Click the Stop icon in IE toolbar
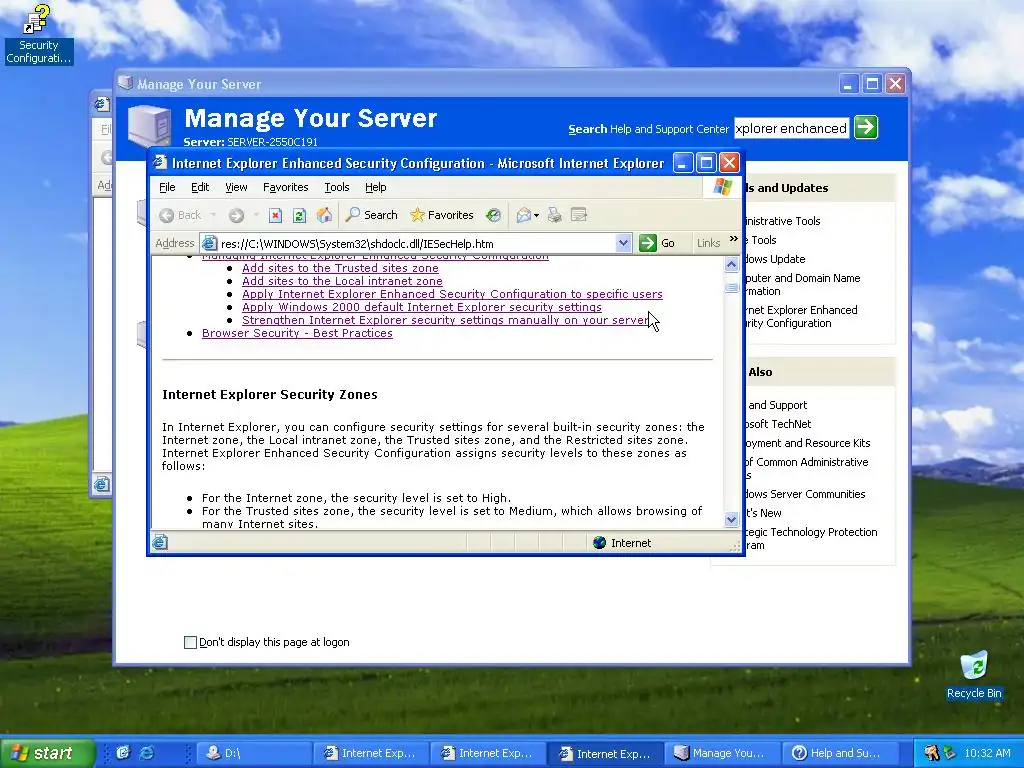Viewport: 1024px width, 768px height. [x=276, y=215]
